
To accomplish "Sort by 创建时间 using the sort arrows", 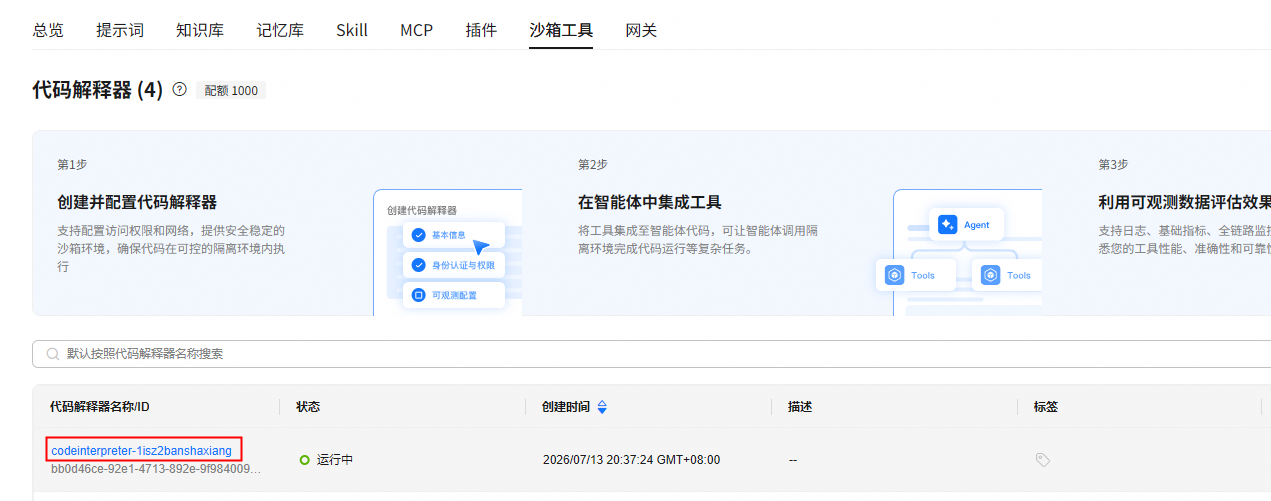I will pos(602,407).
